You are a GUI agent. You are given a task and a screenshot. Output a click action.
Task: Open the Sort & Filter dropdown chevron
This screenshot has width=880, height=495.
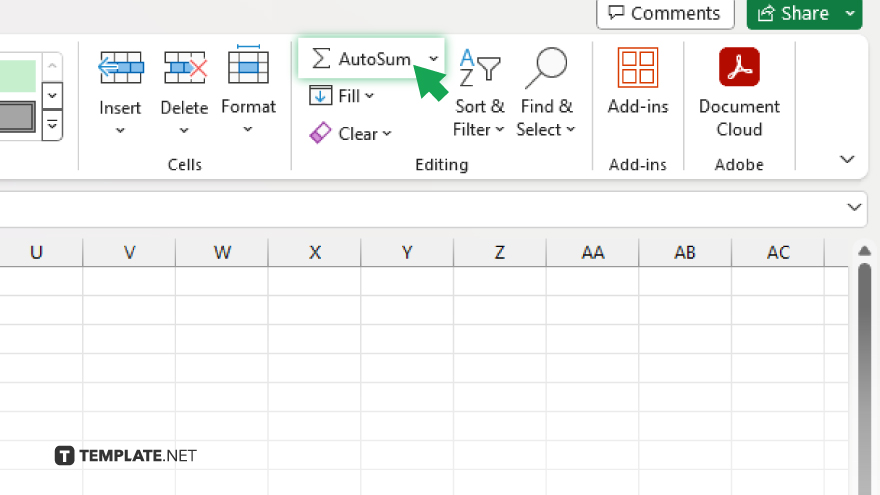[x=499, y=130]
